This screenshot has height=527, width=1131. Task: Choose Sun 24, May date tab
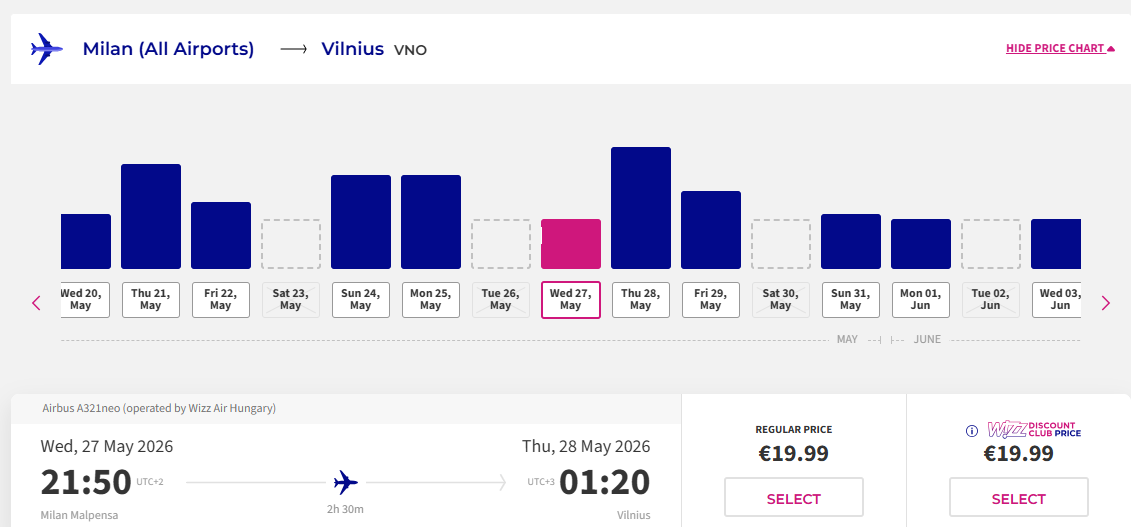pyautogui.click(x=361, y=300)
